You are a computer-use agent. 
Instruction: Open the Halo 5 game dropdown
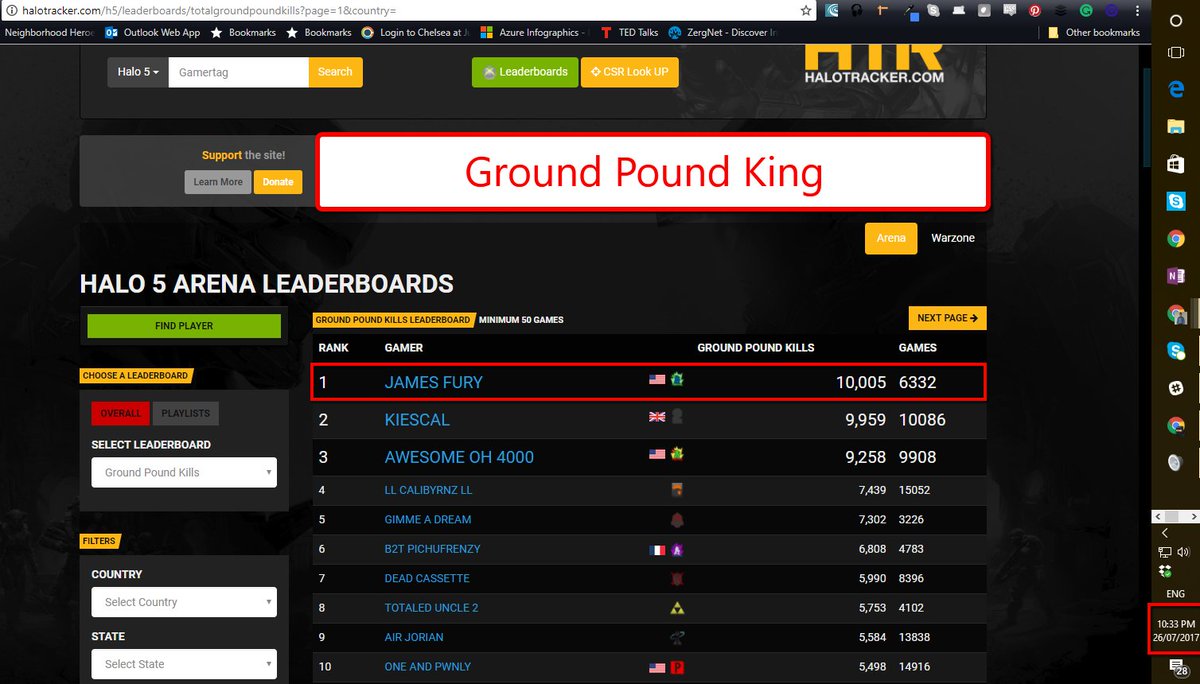pos(138,72)
